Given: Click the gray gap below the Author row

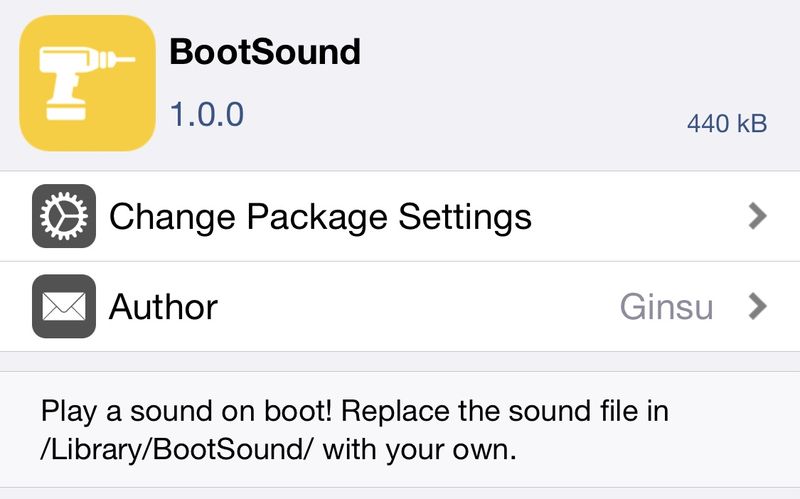Looking at the screenshot, I should [x=400, y=361].
